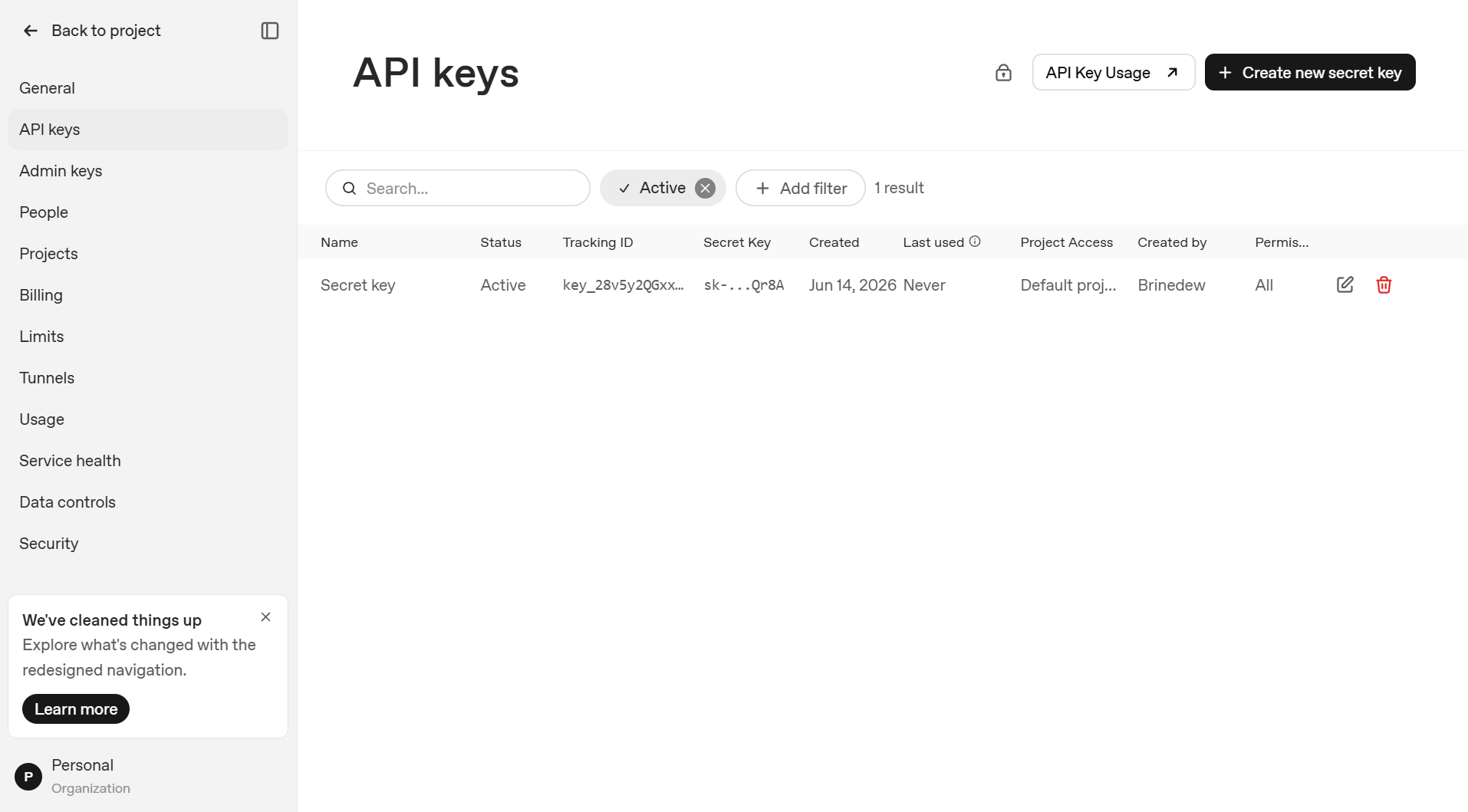Focus the Search input field
This screenshot has height=812, width=1468.
[458, 188]
